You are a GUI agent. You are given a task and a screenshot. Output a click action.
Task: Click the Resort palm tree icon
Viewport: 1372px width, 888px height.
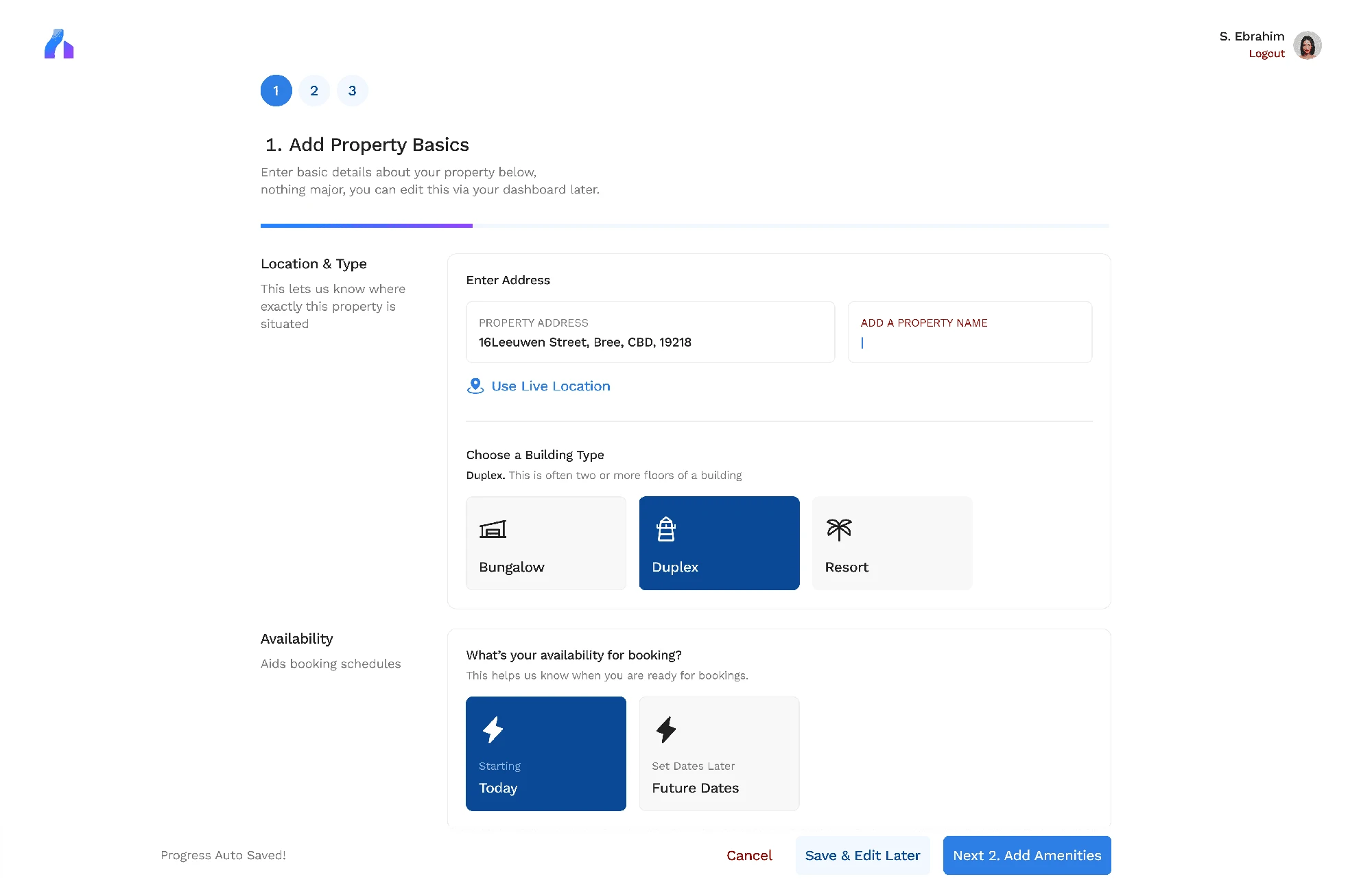838,529
